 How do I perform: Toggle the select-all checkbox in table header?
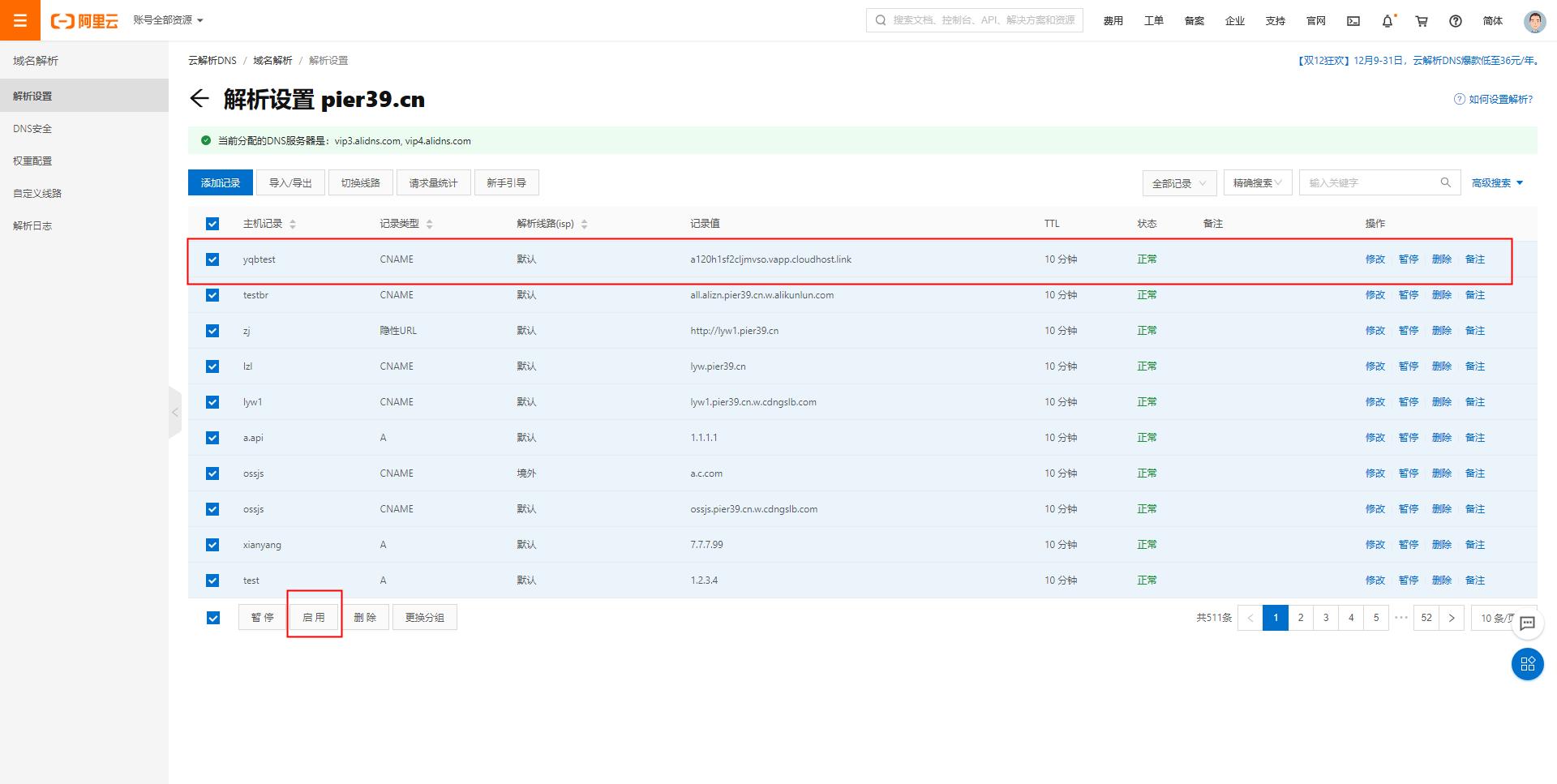click(212, 224)
